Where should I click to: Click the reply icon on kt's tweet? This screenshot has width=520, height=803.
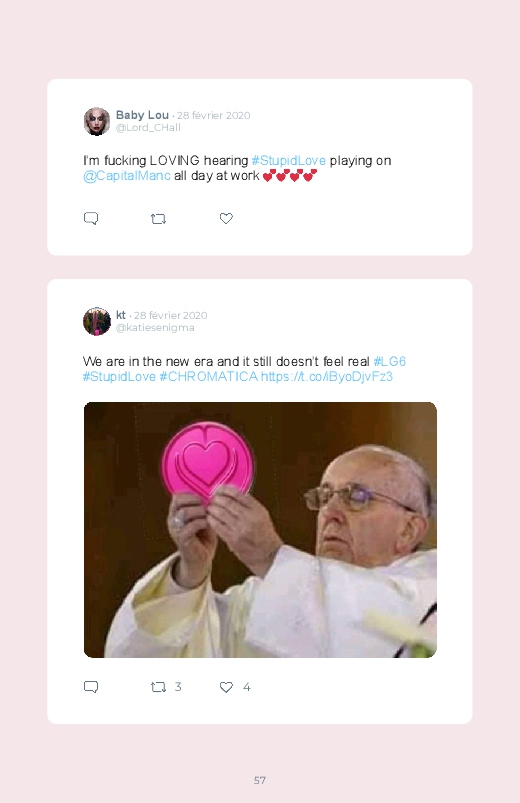click(x=91, y=687)
